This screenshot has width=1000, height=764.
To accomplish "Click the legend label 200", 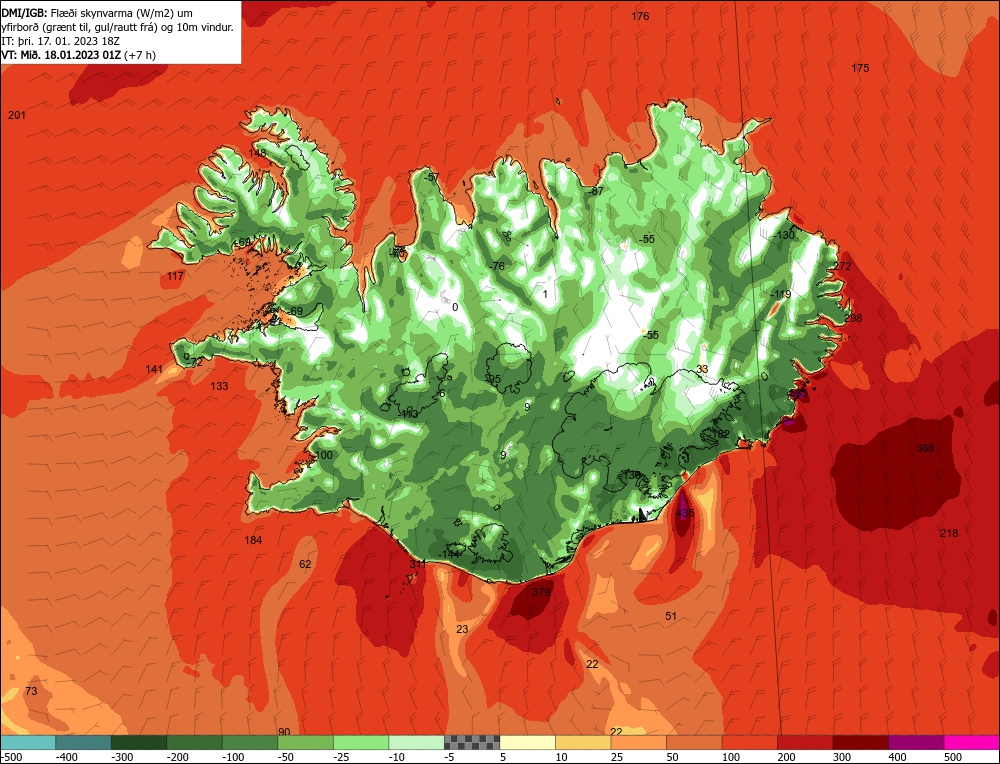I will point(786,757).
